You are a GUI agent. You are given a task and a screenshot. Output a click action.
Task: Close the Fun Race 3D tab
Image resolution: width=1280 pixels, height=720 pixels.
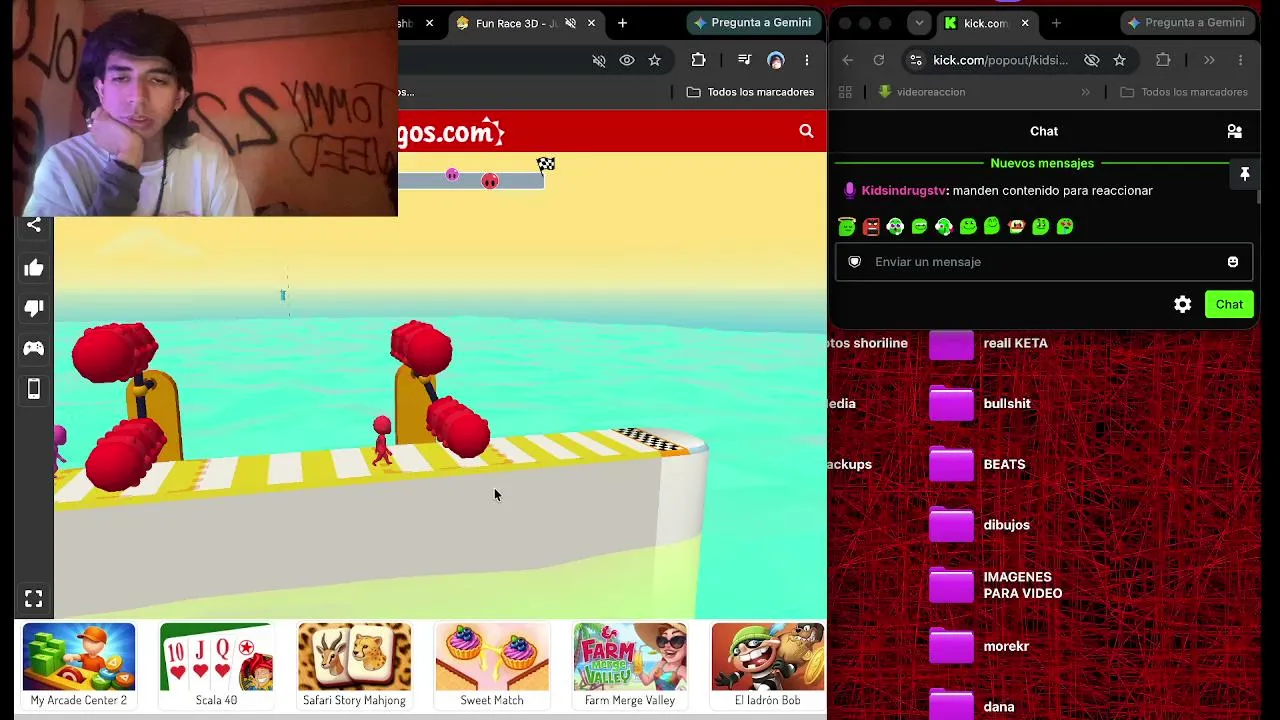coord(591,23)
